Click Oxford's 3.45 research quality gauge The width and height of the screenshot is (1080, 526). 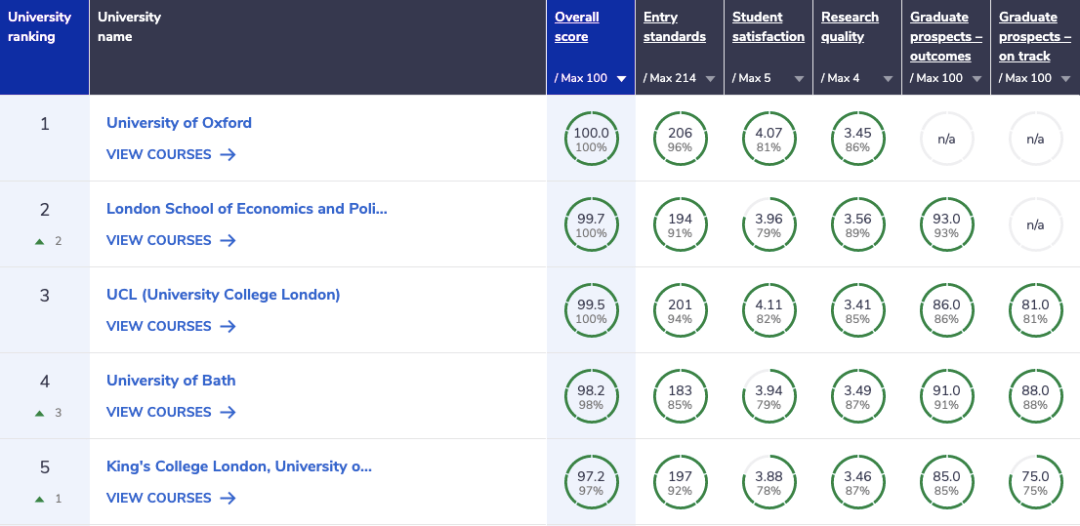click(858, 138)
